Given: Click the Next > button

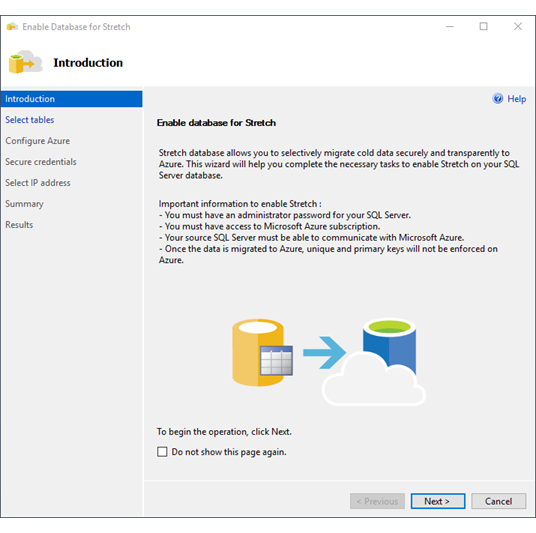Looking at the screenshot, I should click(438, 501).
